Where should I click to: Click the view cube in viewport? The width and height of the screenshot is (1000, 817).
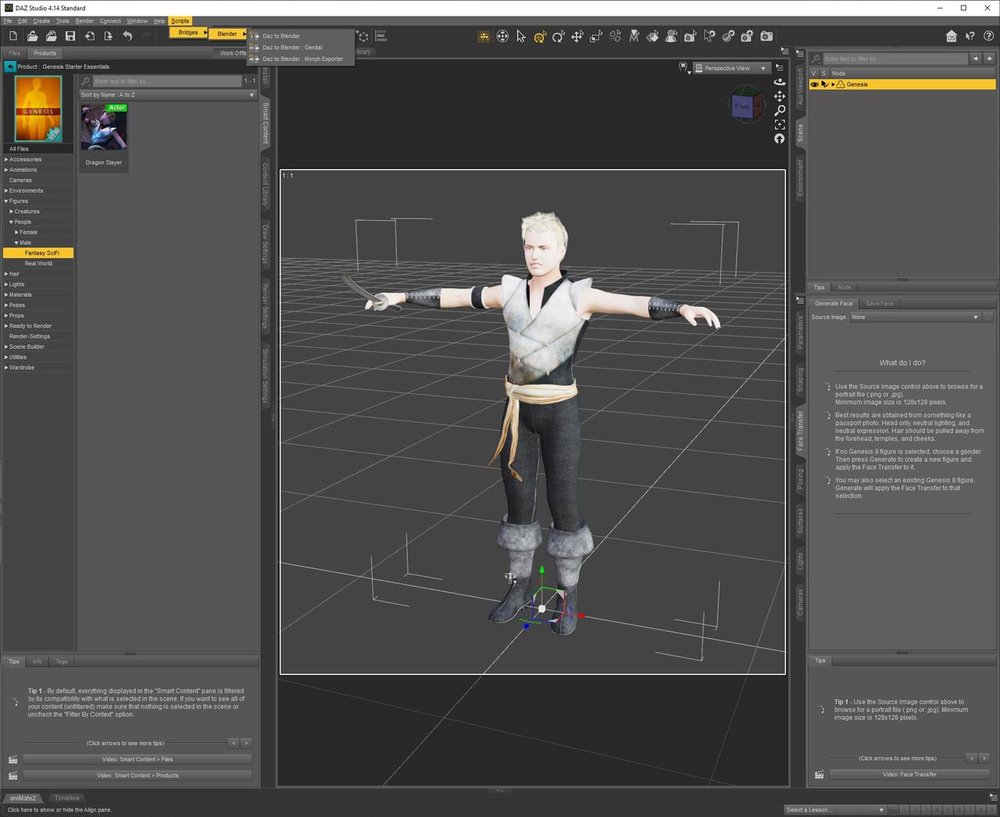click(x=744, y=104)
